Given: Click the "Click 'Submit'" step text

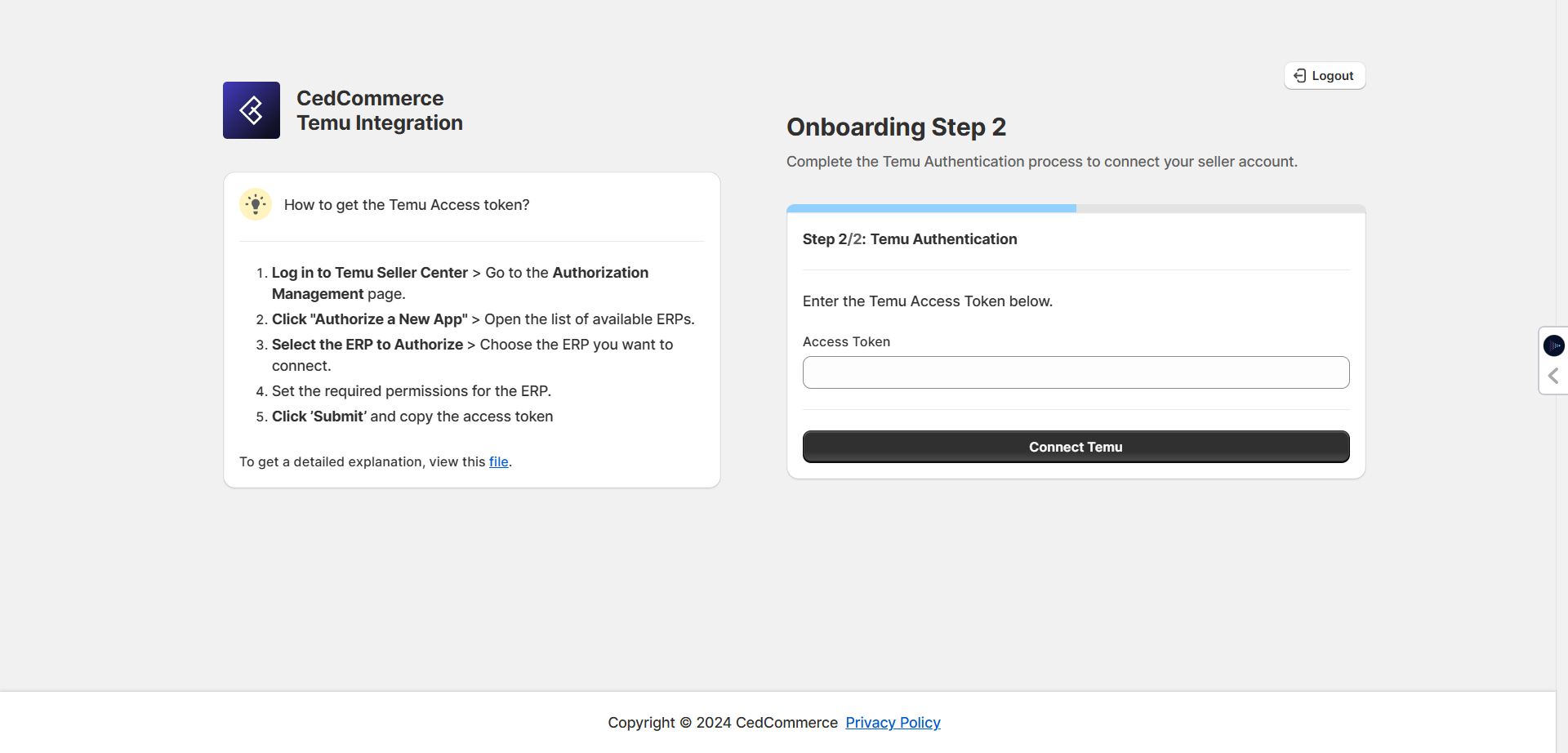Looking at the screenshot, I should (412, 417).
